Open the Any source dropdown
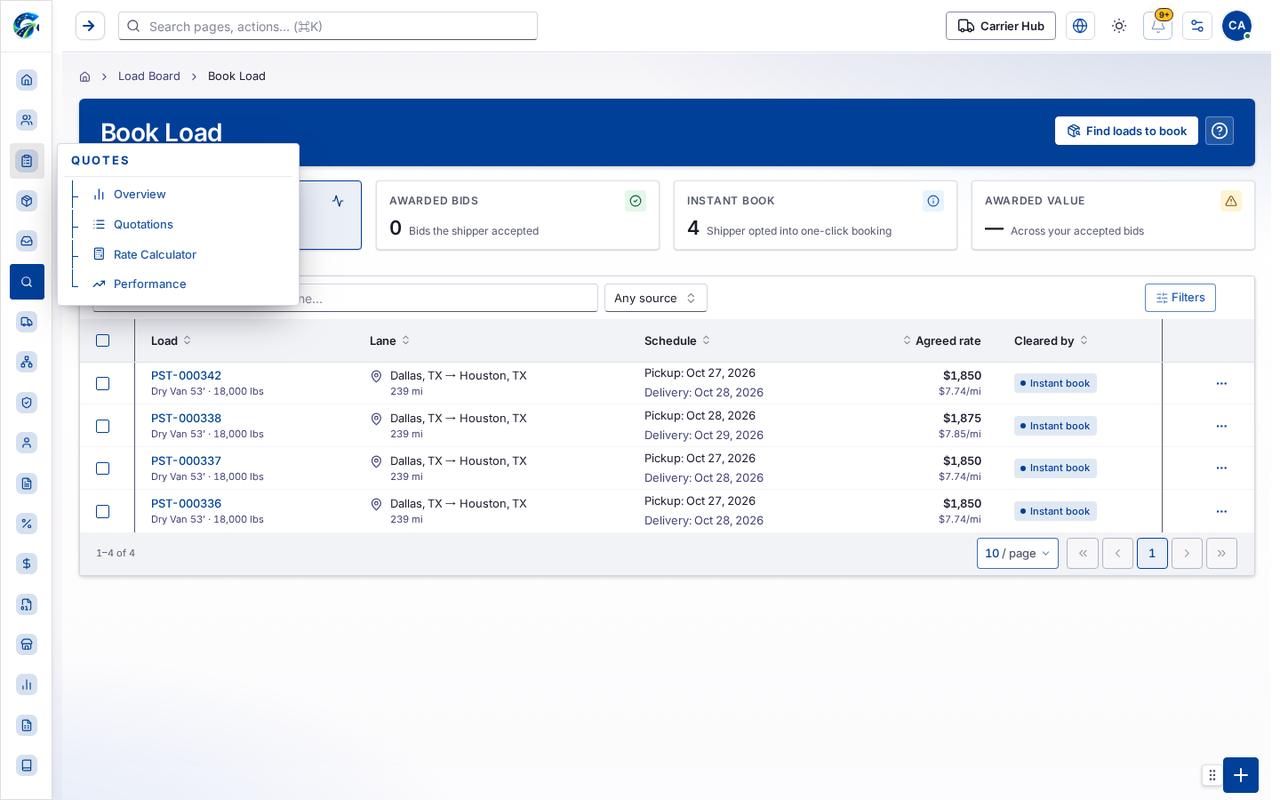This screenshot has width=1280, height=800. click(x=656, y=298)
